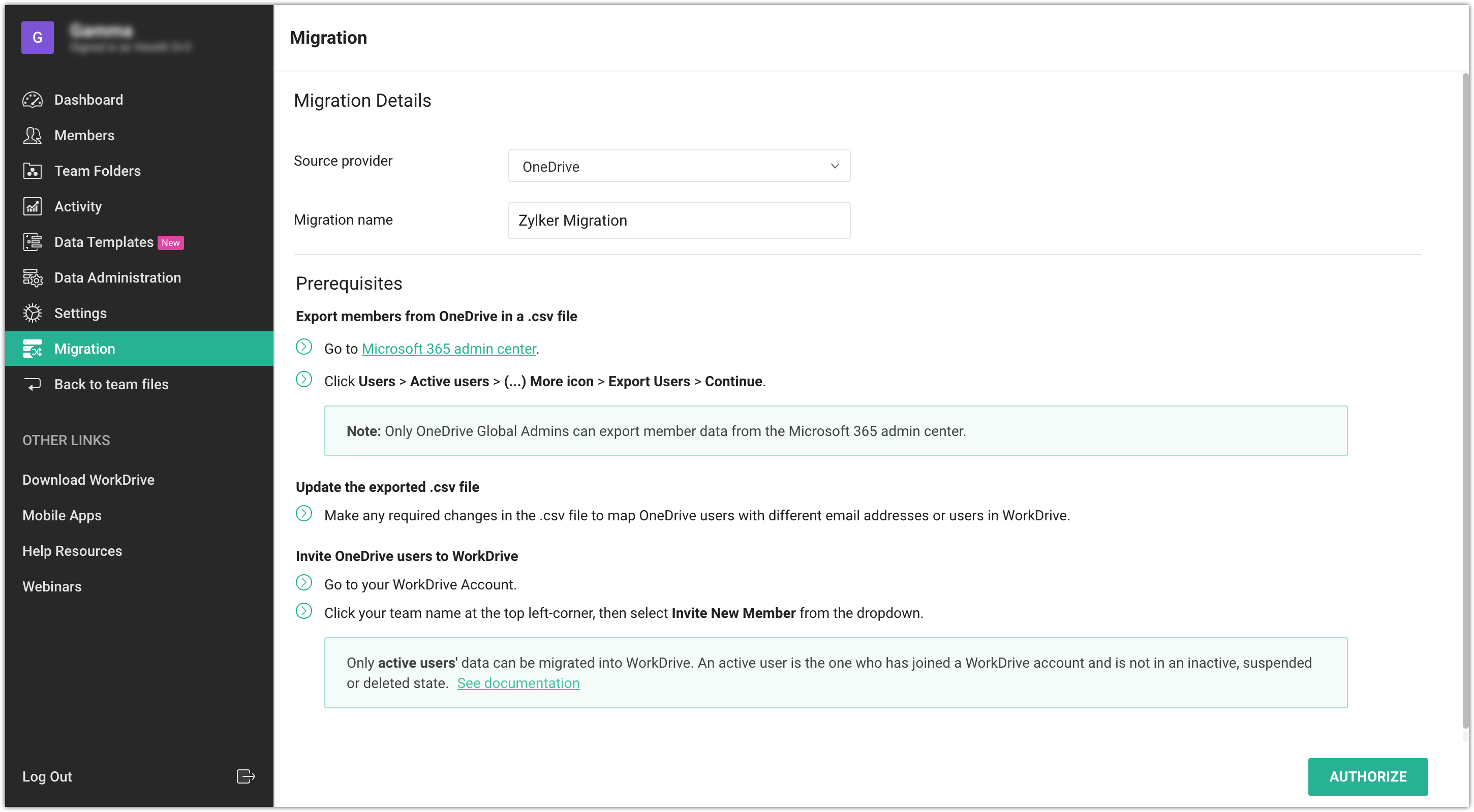Open the Source provider dropdown
The image size is (1474, 812).
pos(678,166)
